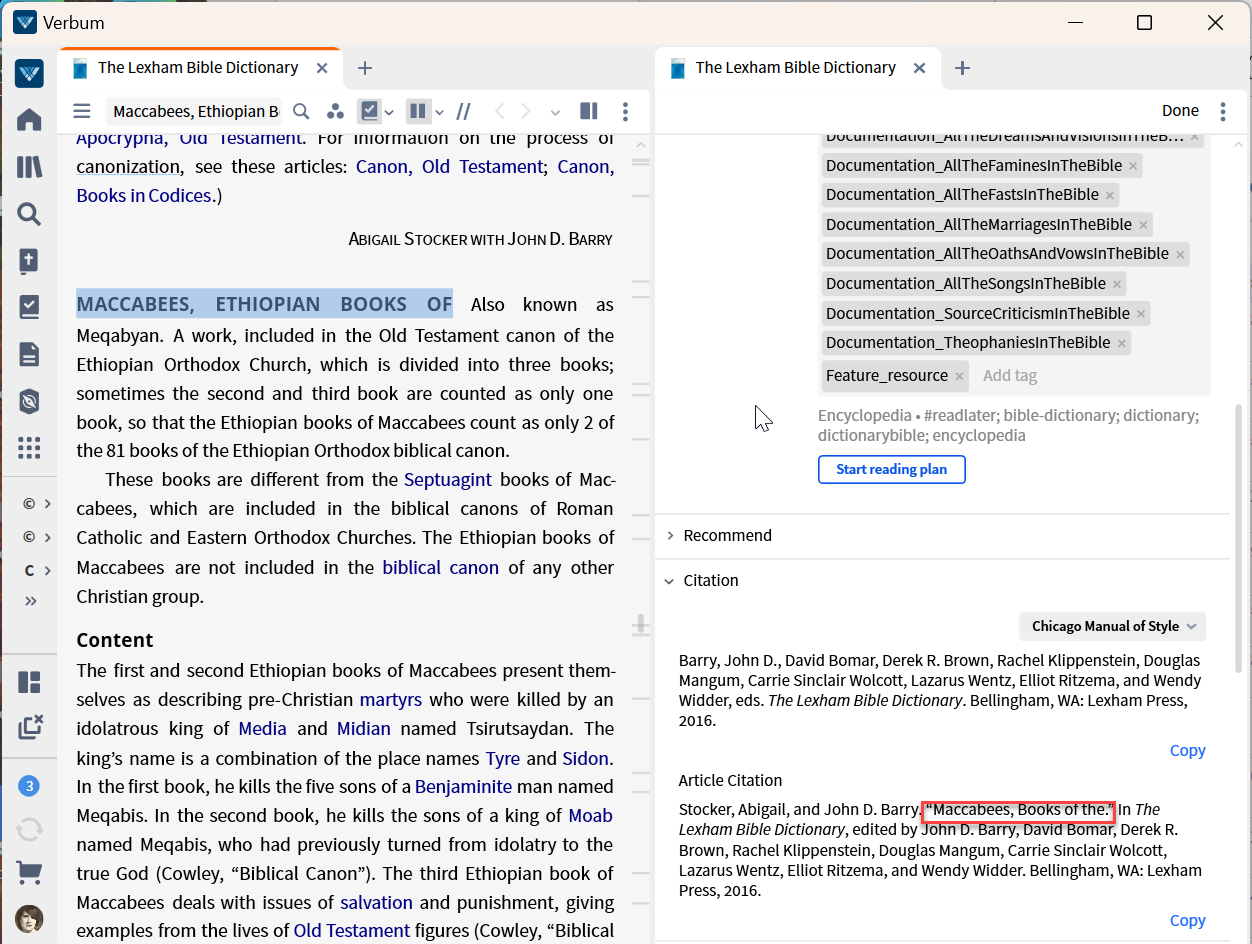Open the reading plan checklist icon in sidebar

(x=29, y=307)
